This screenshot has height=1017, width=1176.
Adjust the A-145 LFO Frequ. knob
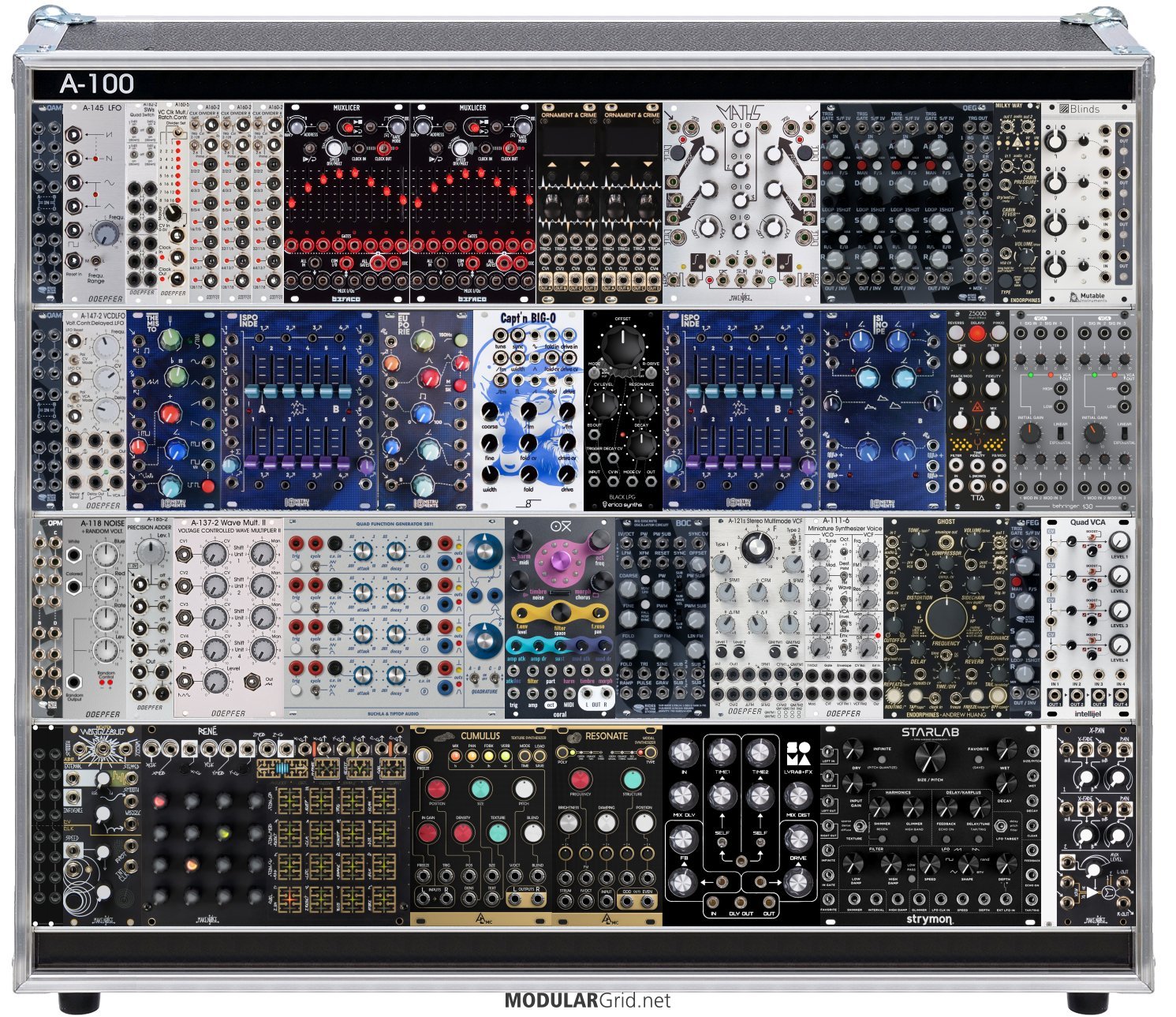pyautogui.click(x=105, y=234)
